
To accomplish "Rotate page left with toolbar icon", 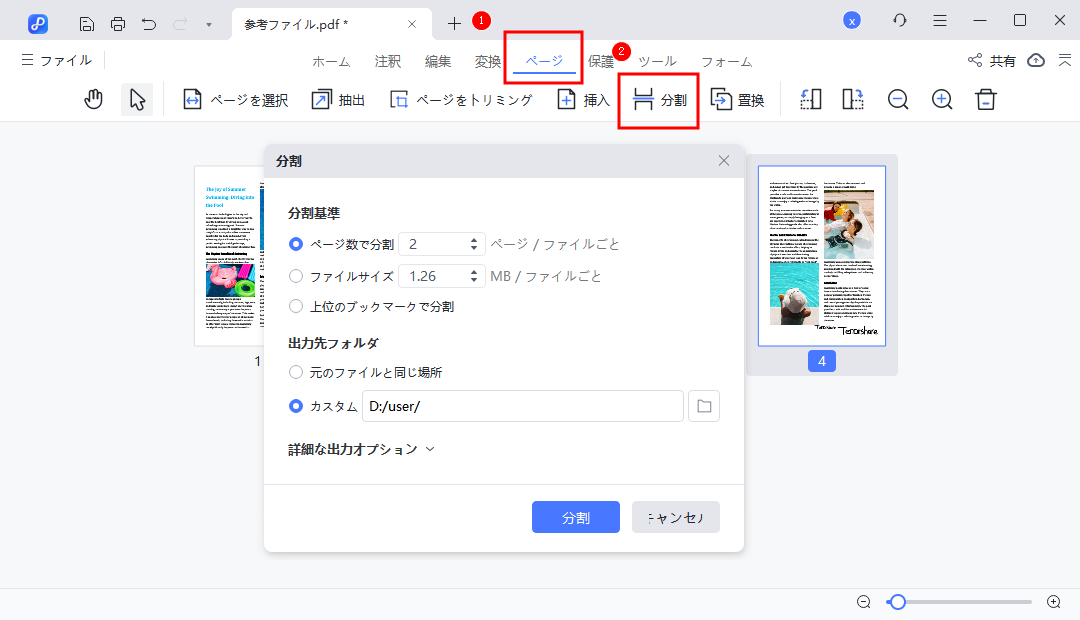I will click(810, 99).
